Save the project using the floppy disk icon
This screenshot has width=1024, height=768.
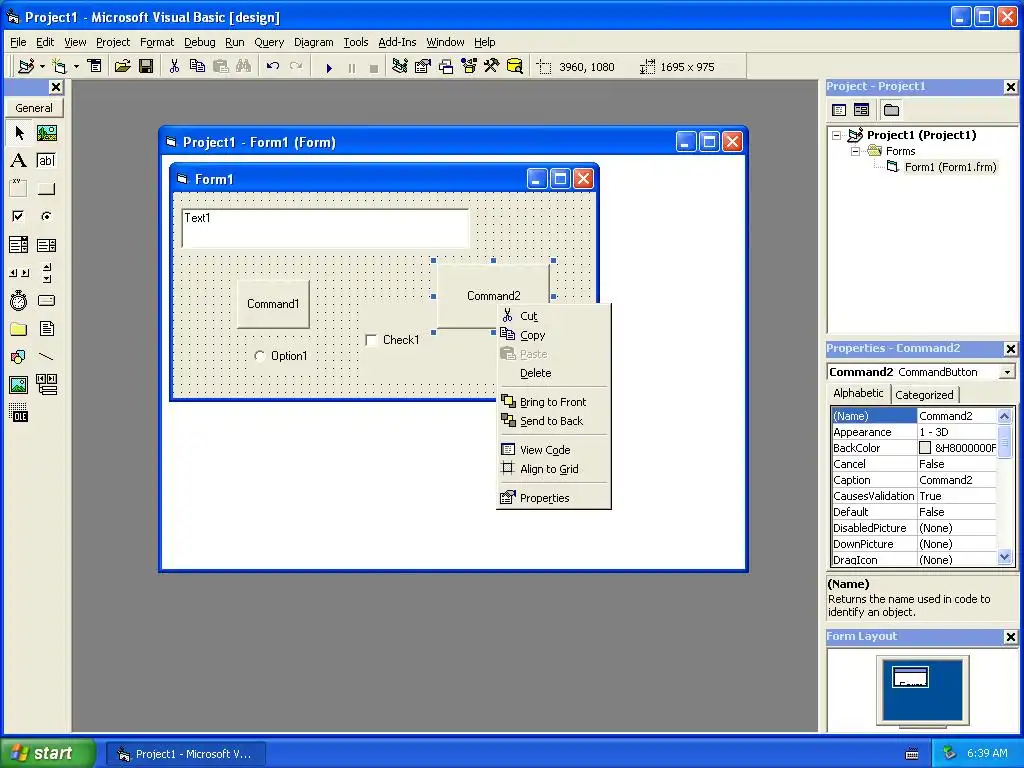click(146, 66)
